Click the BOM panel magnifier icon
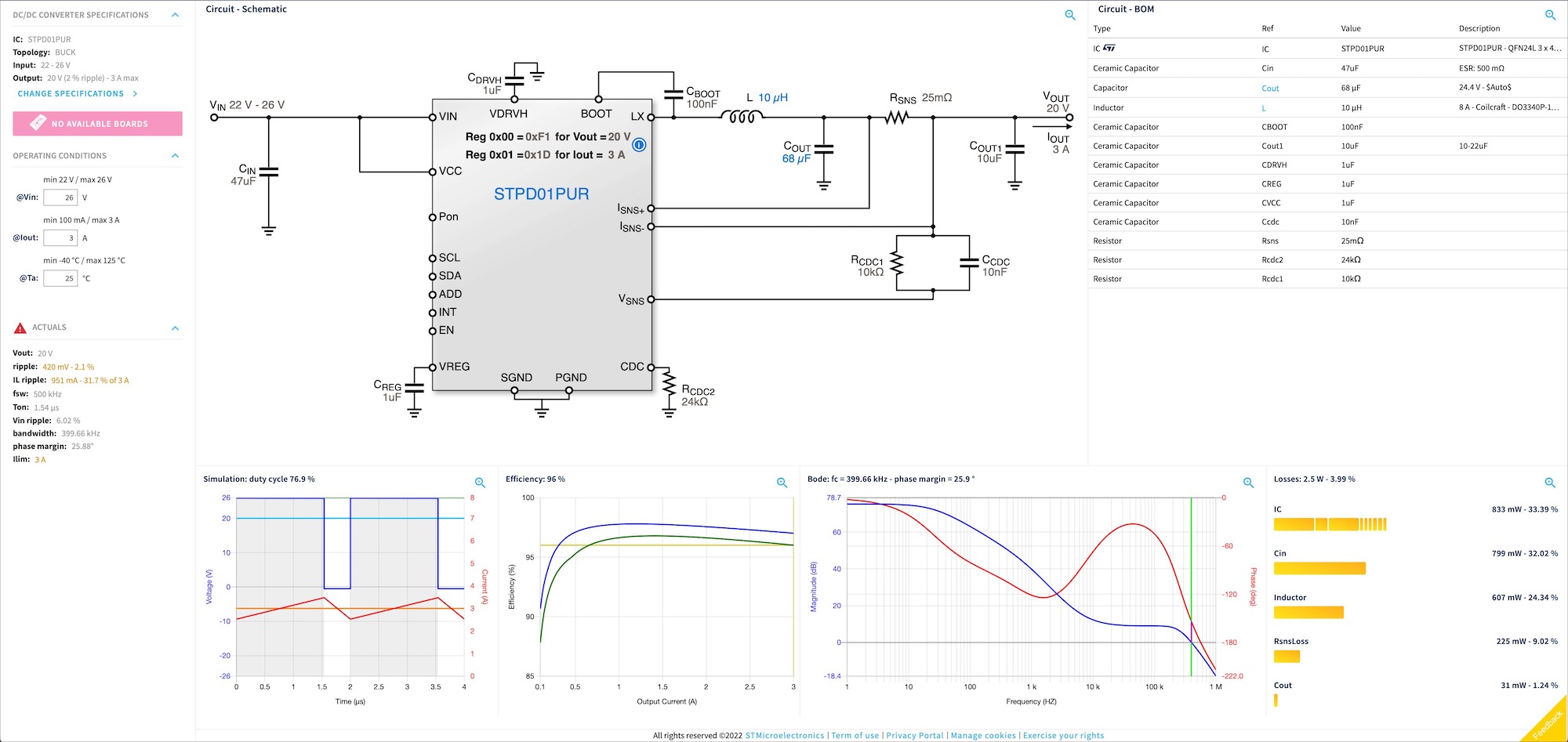The height and width of the screenshot is (742, 1568). pyautogui.click(x=1550, y=15)
